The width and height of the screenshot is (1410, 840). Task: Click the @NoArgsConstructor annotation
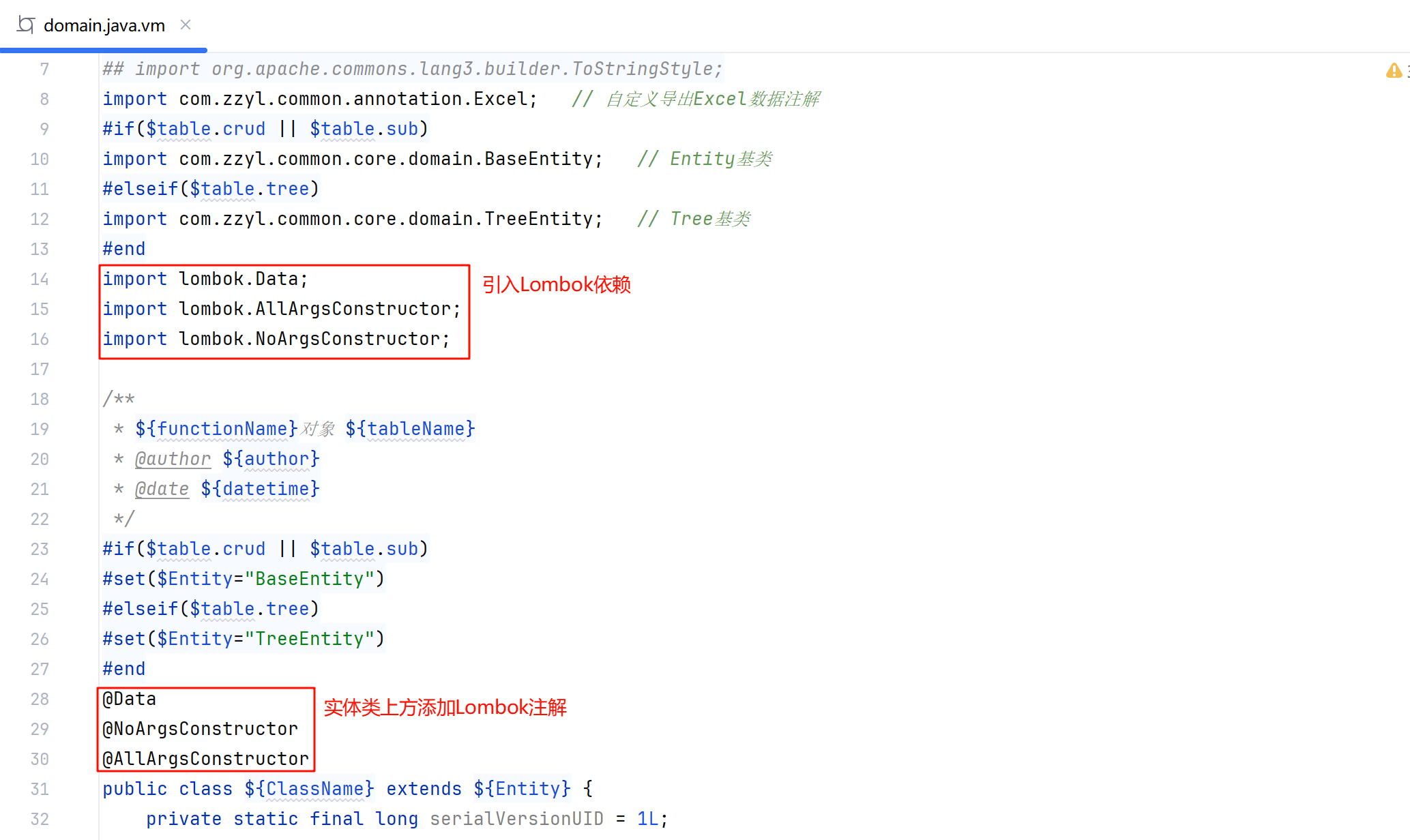coord(200,729)
